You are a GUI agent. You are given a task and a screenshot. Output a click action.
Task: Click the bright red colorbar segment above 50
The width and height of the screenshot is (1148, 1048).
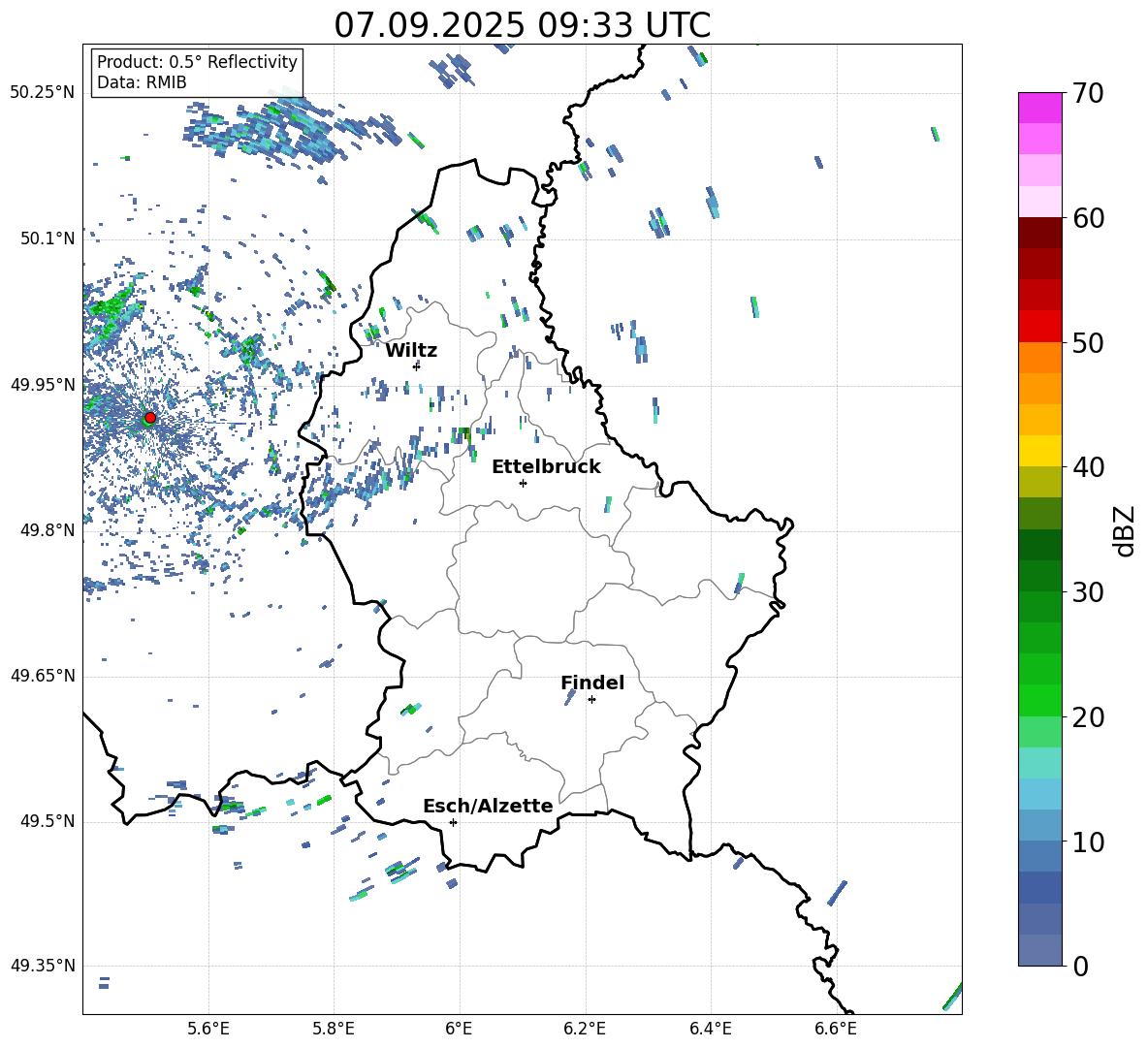click(1039, 327)
